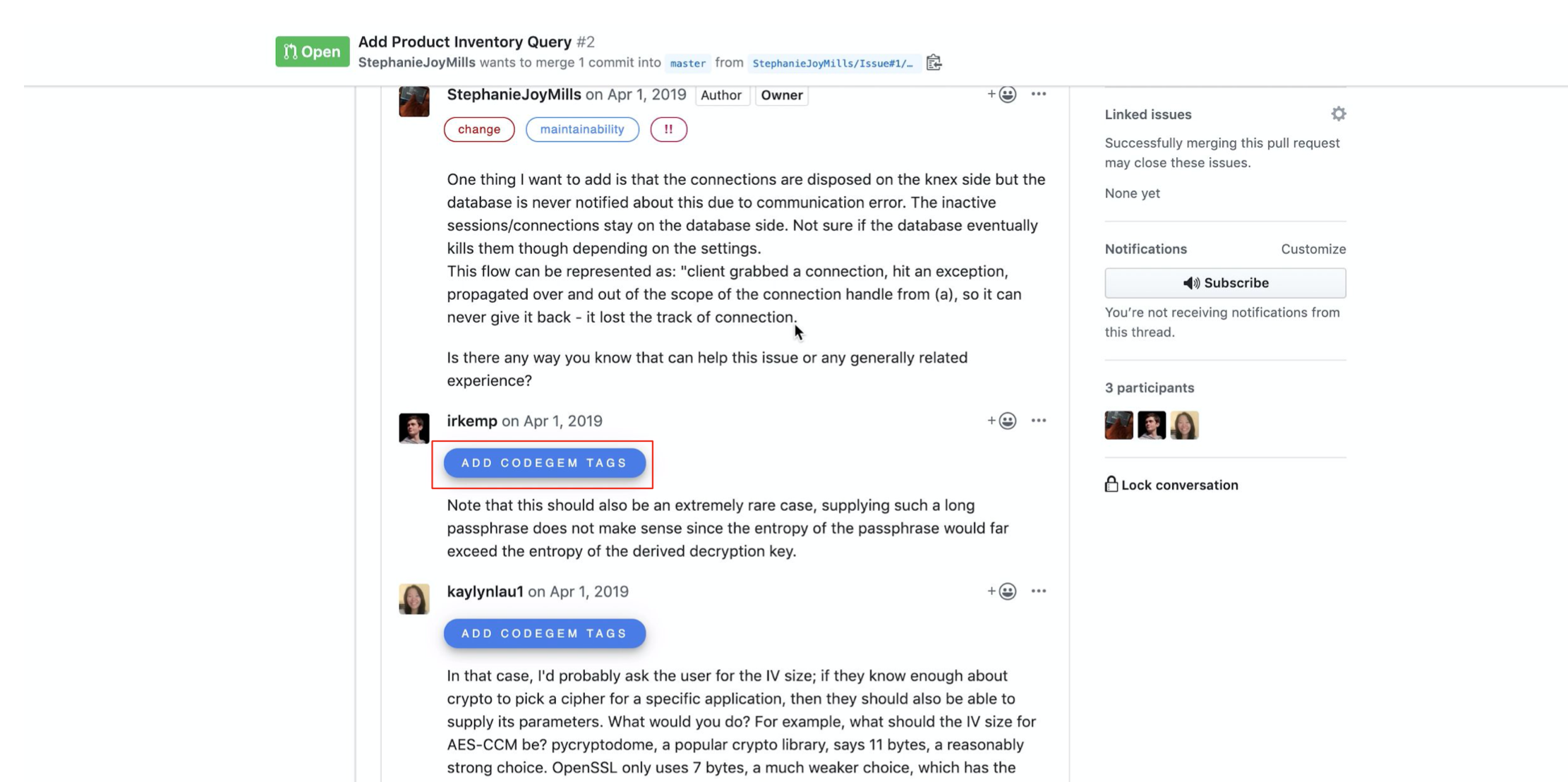Screen dimensions: 1568x782
Task: Open three-dot menu on irkemp comment
Action: pyautogui.click(x=1038, y=421)
